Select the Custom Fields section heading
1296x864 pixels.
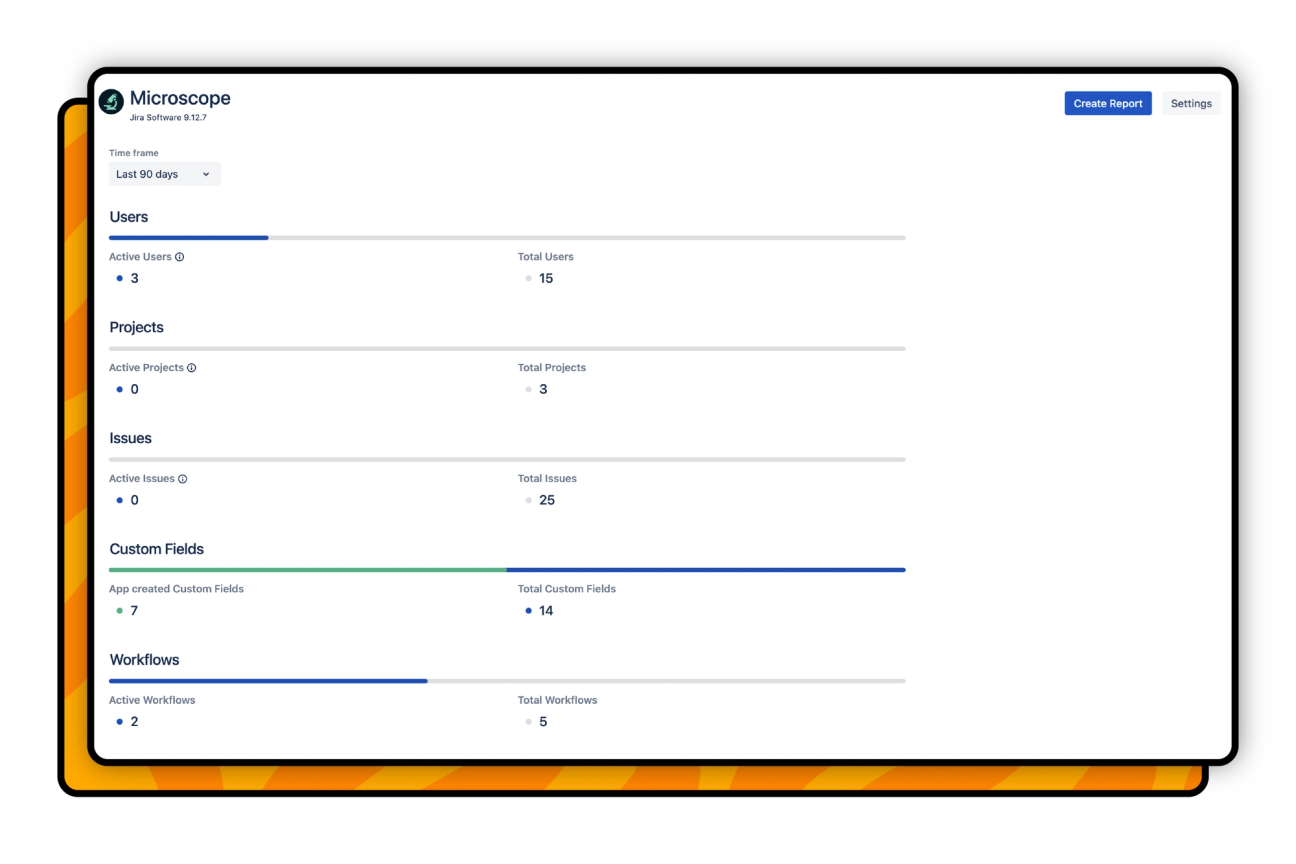[156, 548]
